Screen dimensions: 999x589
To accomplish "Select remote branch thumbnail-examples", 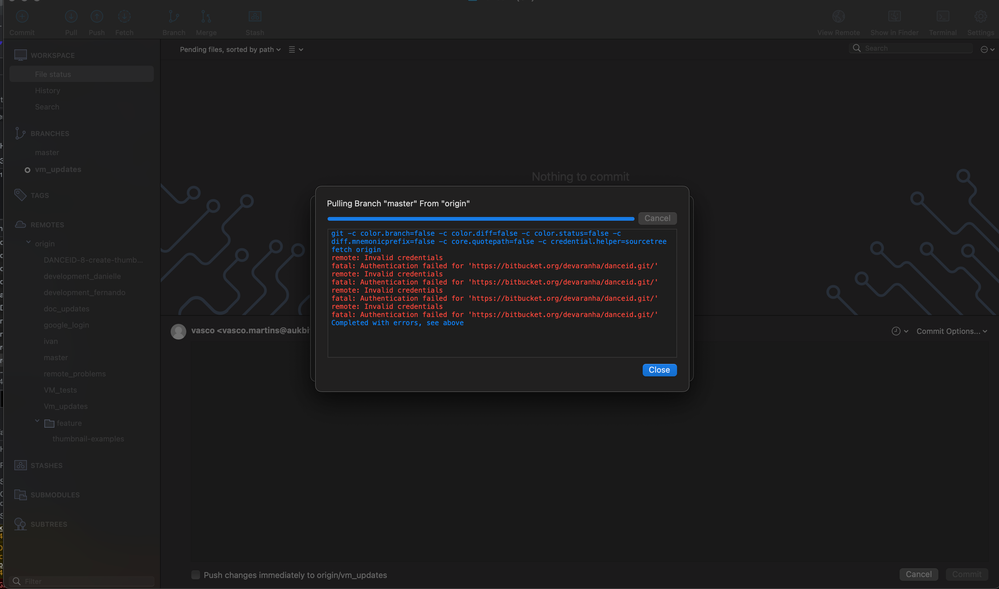I will [88, 439].
